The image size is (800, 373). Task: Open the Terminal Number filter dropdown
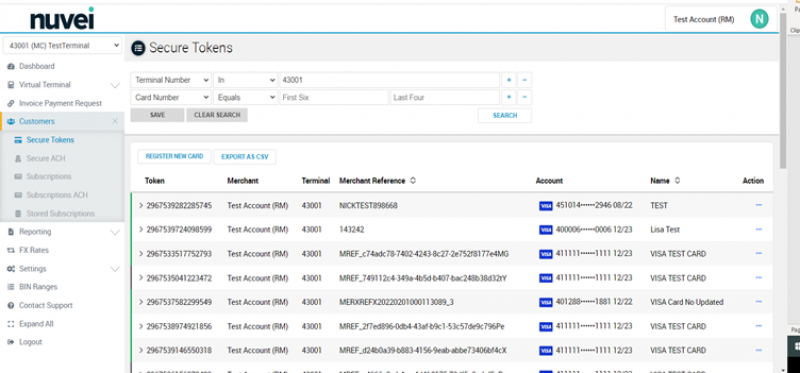[x=170, y=80]
